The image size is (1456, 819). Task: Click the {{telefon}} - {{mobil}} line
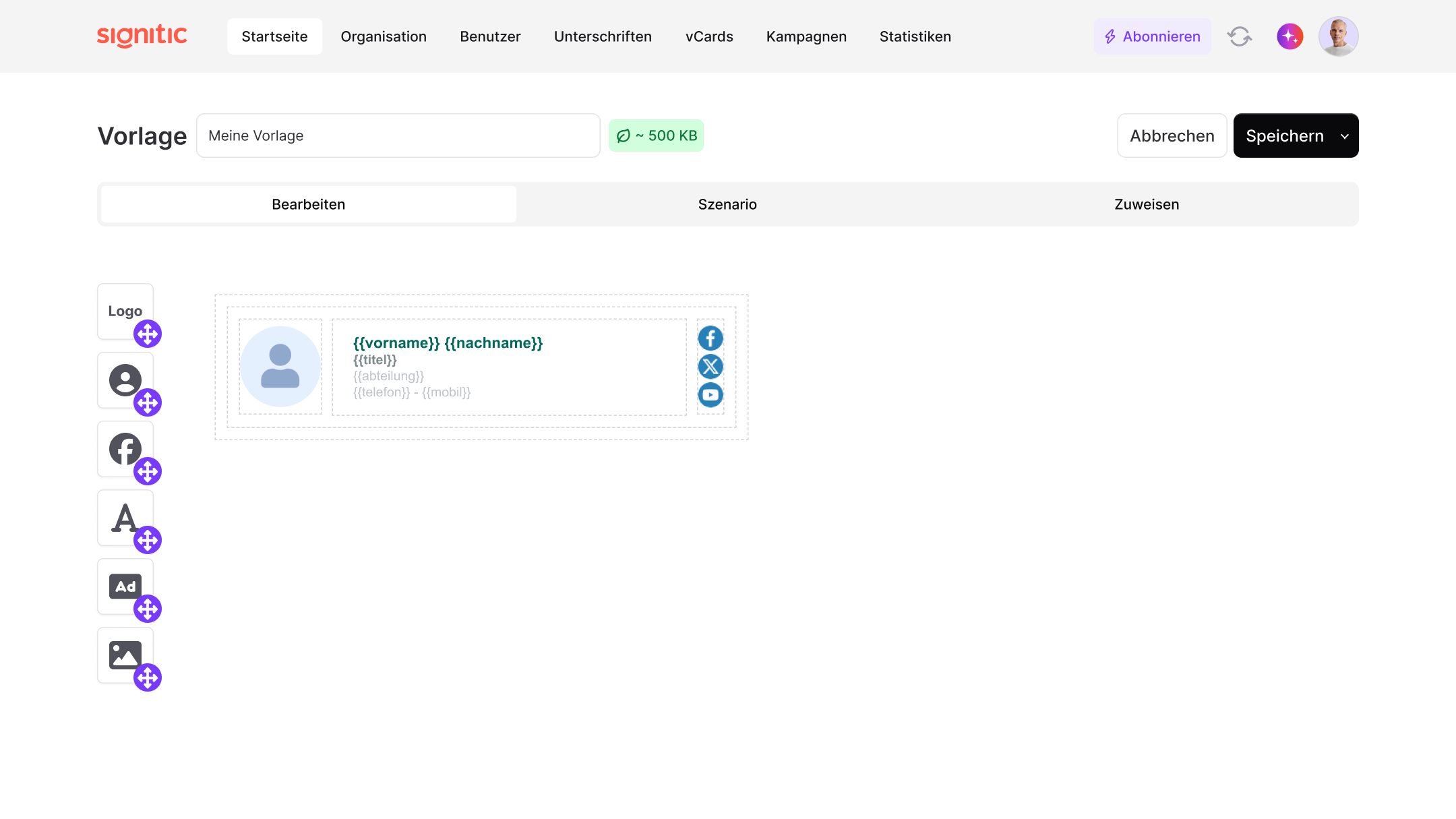412,392
